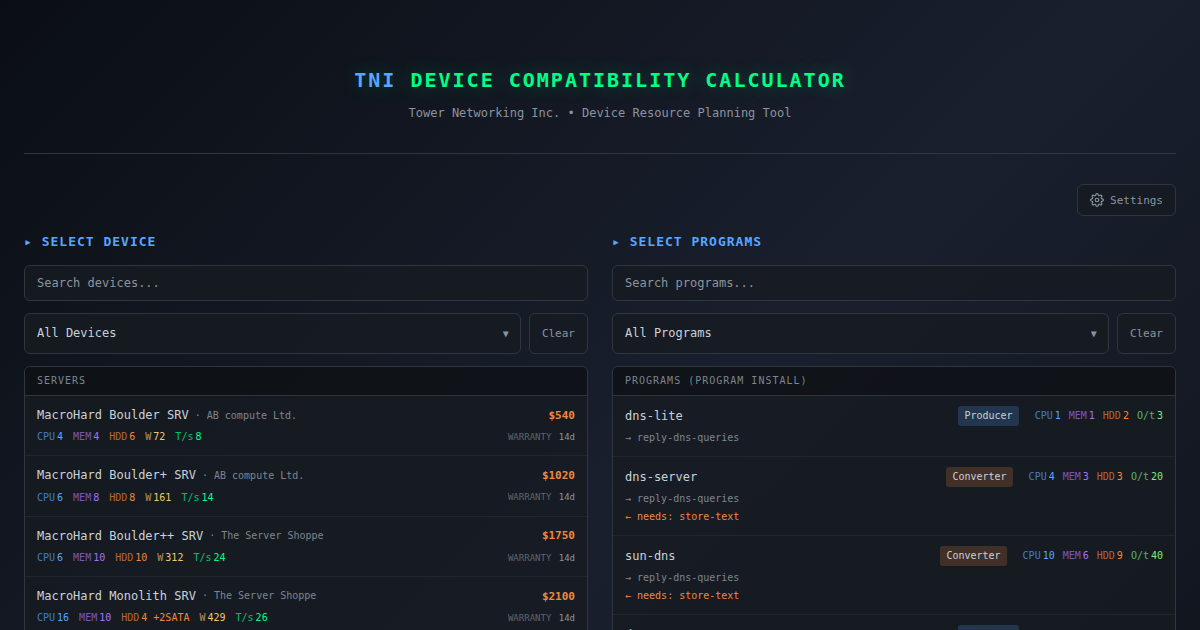Viewport: 1200px width, 630px height.
Task: Clear the device filter
Action: point(558,333)
